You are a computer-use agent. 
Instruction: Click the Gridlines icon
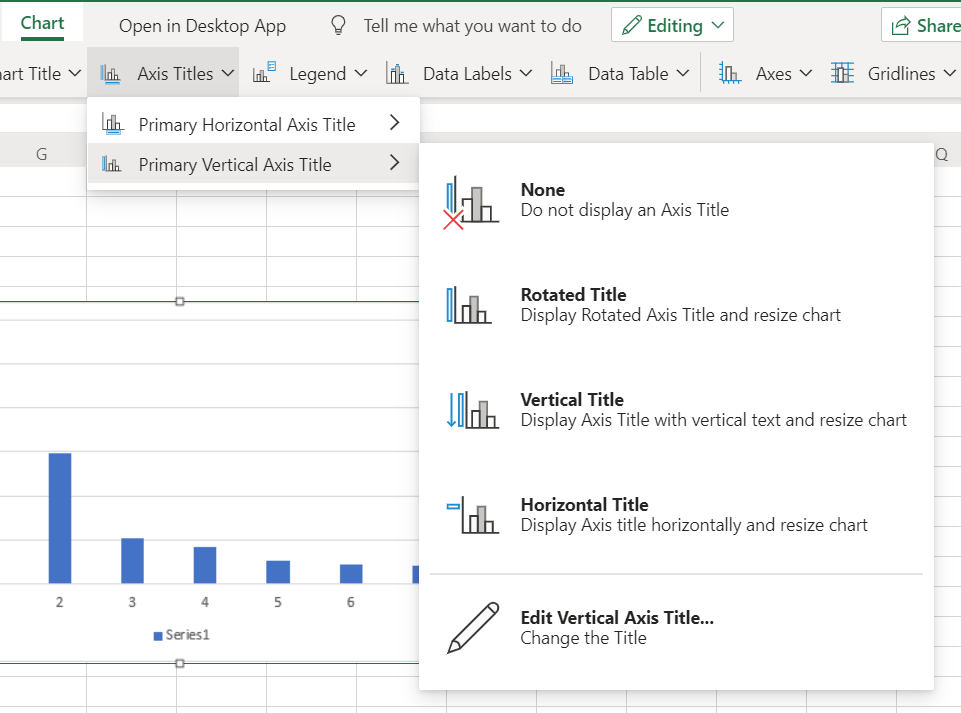(844, 72)
